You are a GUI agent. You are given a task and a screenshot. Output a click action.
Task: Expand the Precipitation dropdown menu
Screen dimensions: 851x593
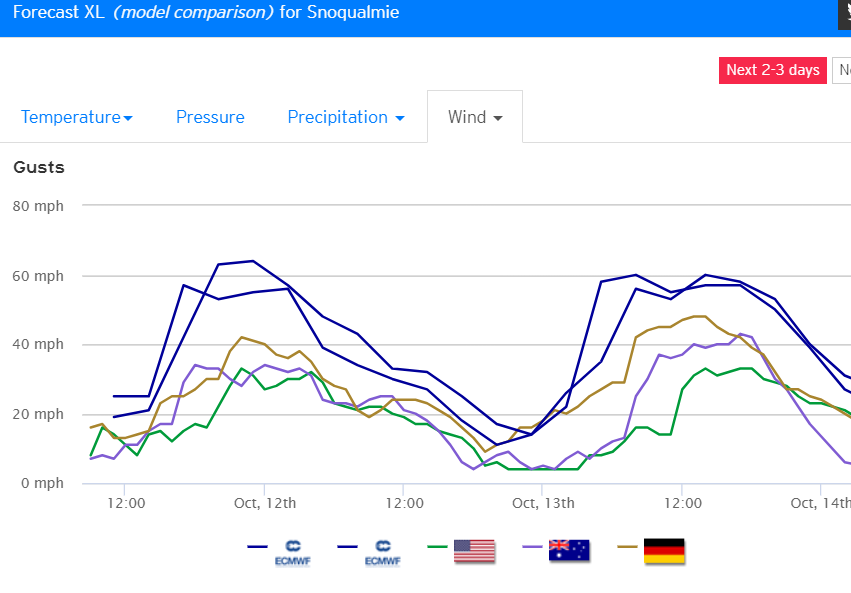(x=346, y=117)
